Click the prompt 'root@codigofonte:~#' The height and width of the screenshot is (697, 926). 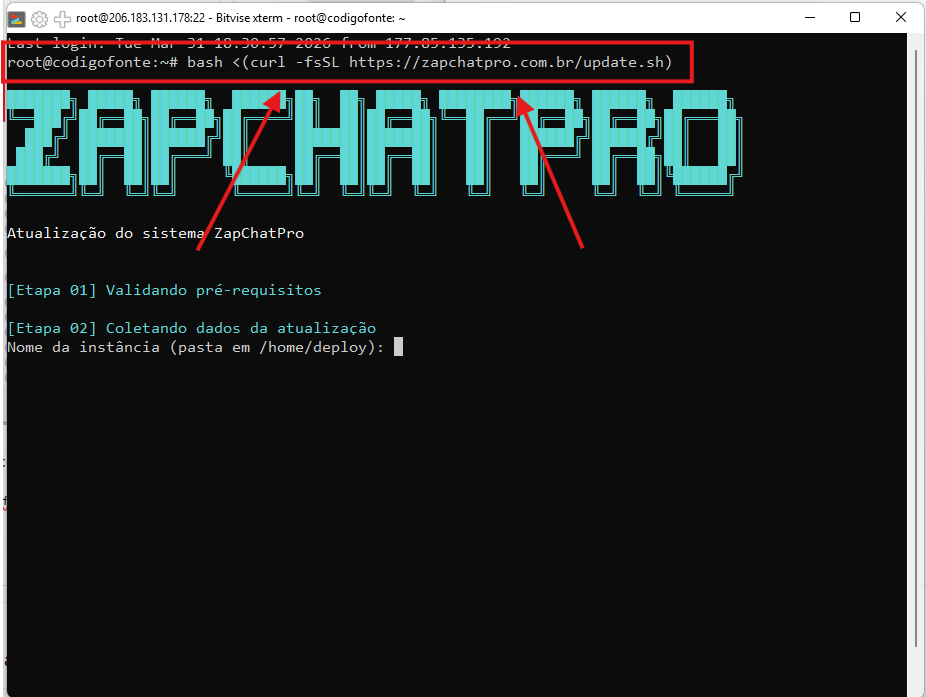93,62
